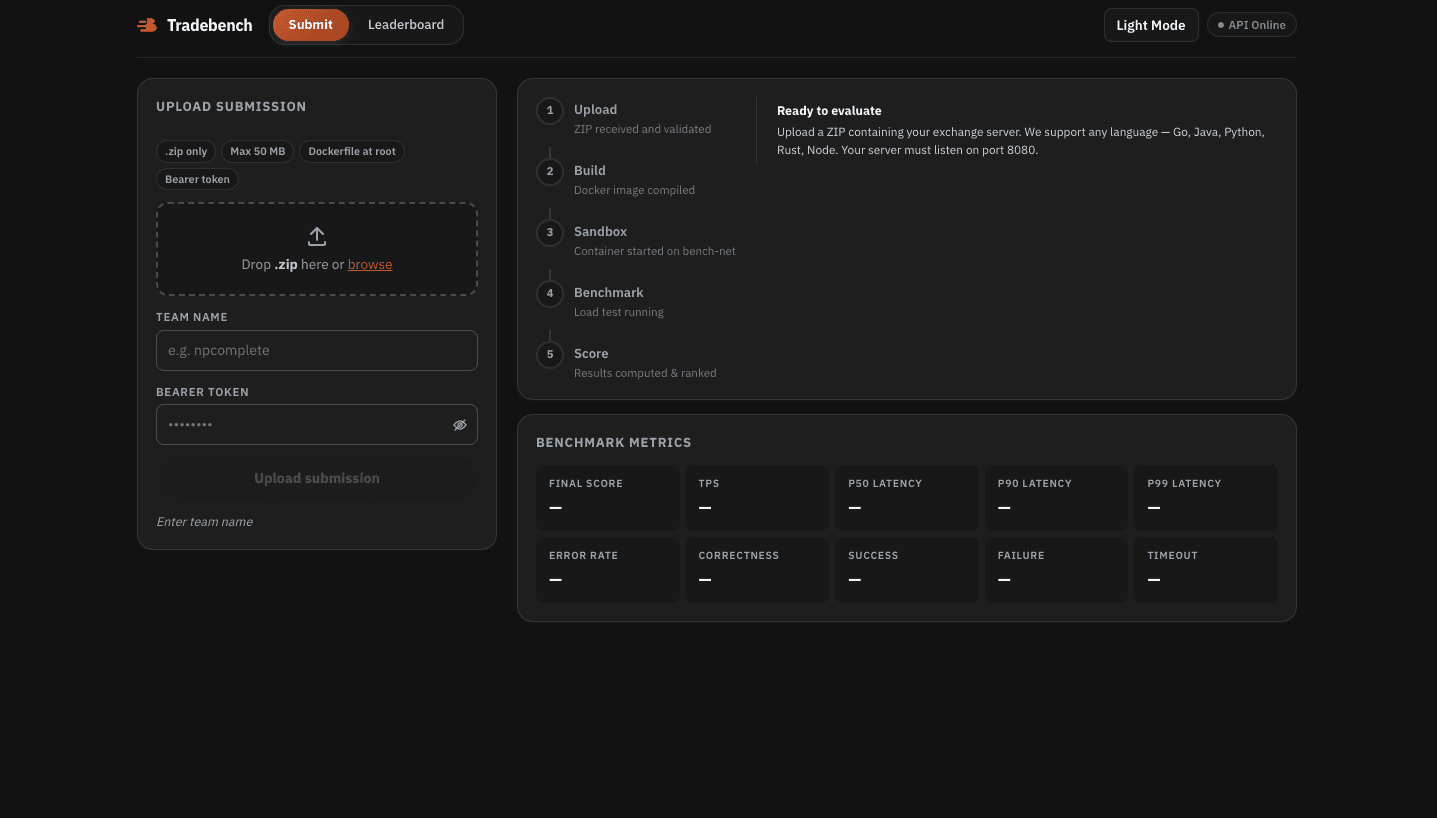Click 'Container started on bench-net' text
Screen dimensions: 1437x818
(655, 251)
